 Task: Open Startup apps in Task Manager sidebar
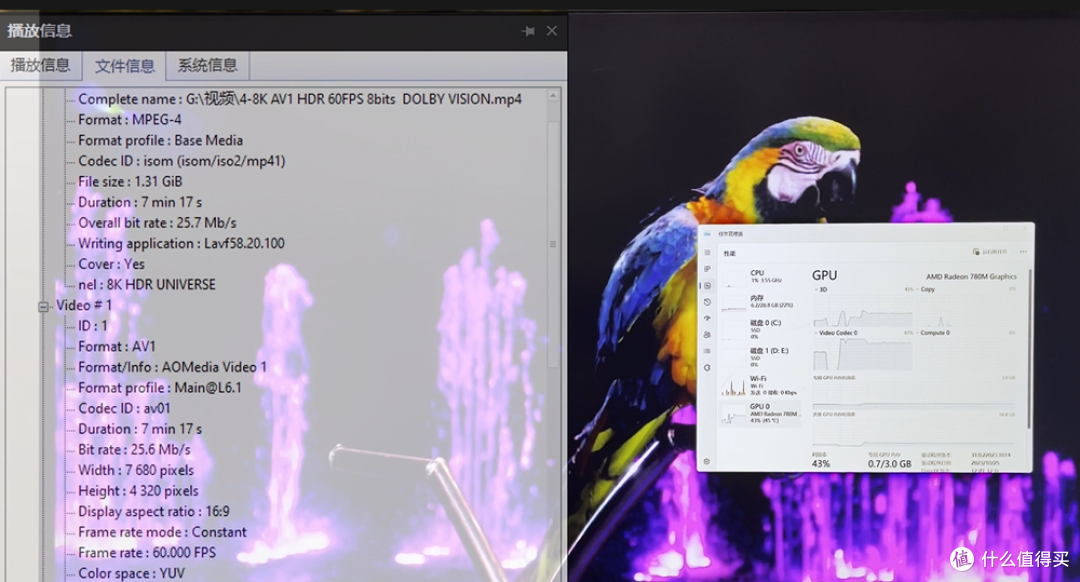tap(707, 318)
